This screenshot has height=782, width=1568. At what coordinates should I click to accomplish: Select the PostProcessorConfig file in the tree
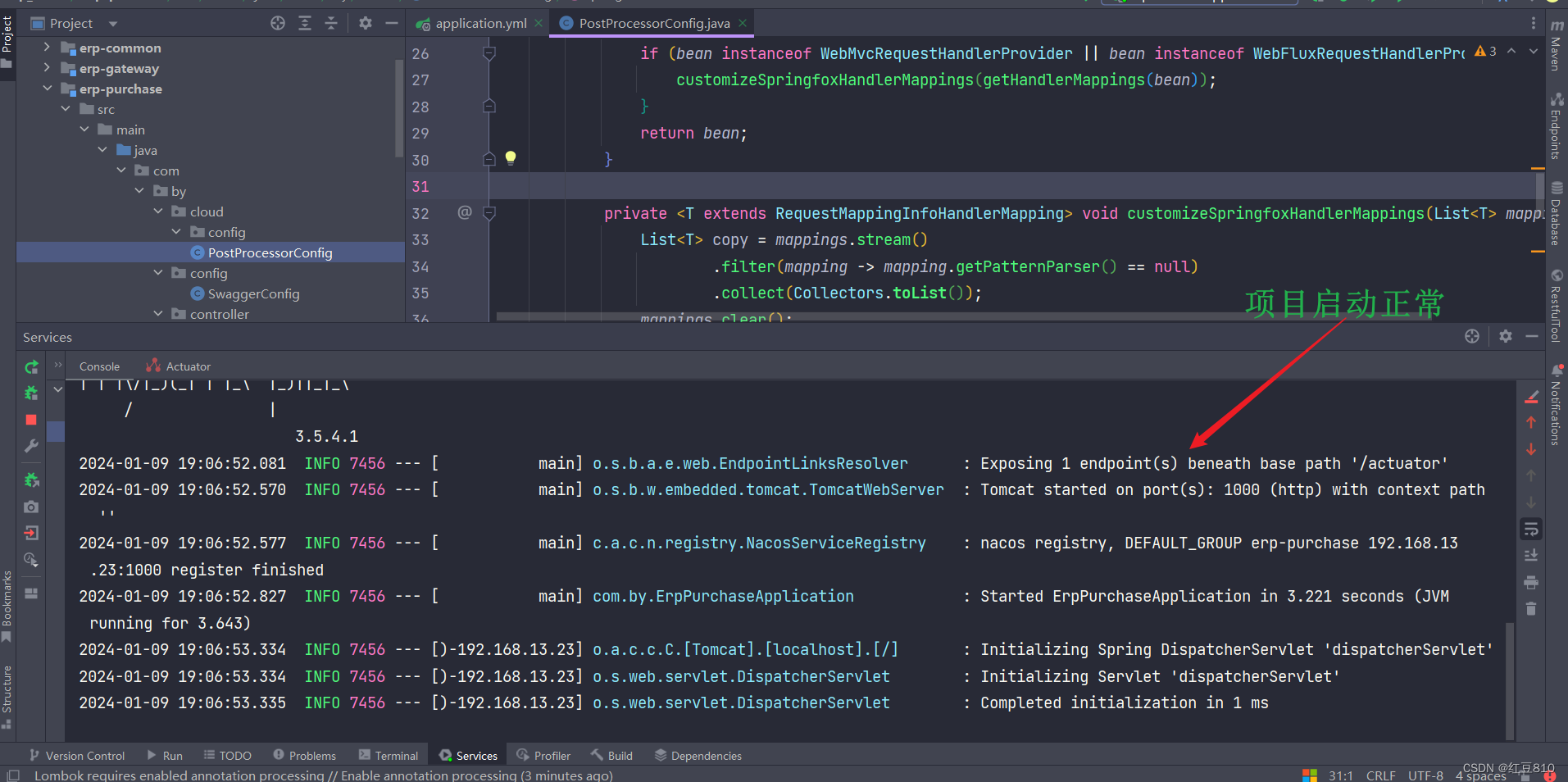[x=270, y=252]
